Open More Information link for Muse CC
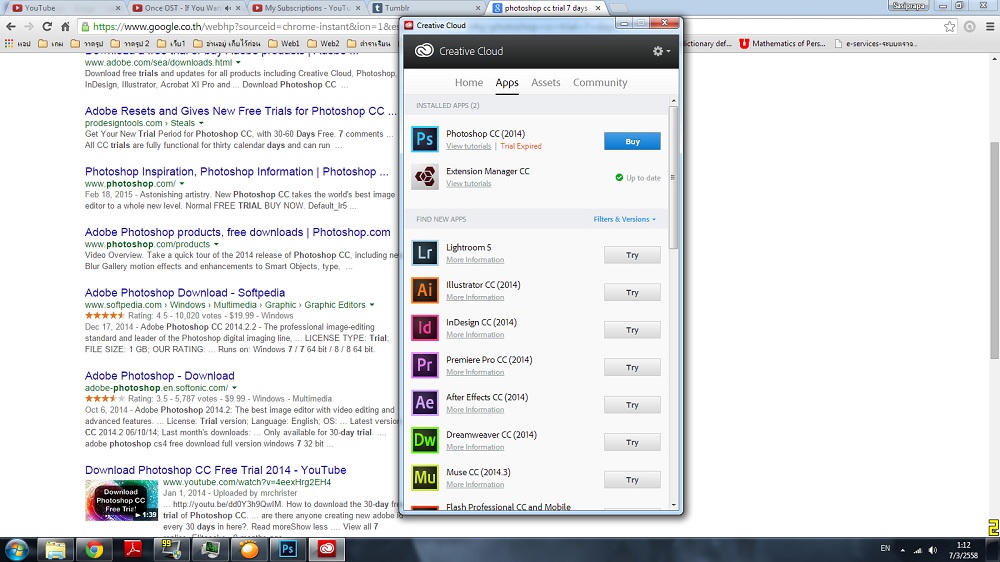The image size is (1000, 562). 474,485
